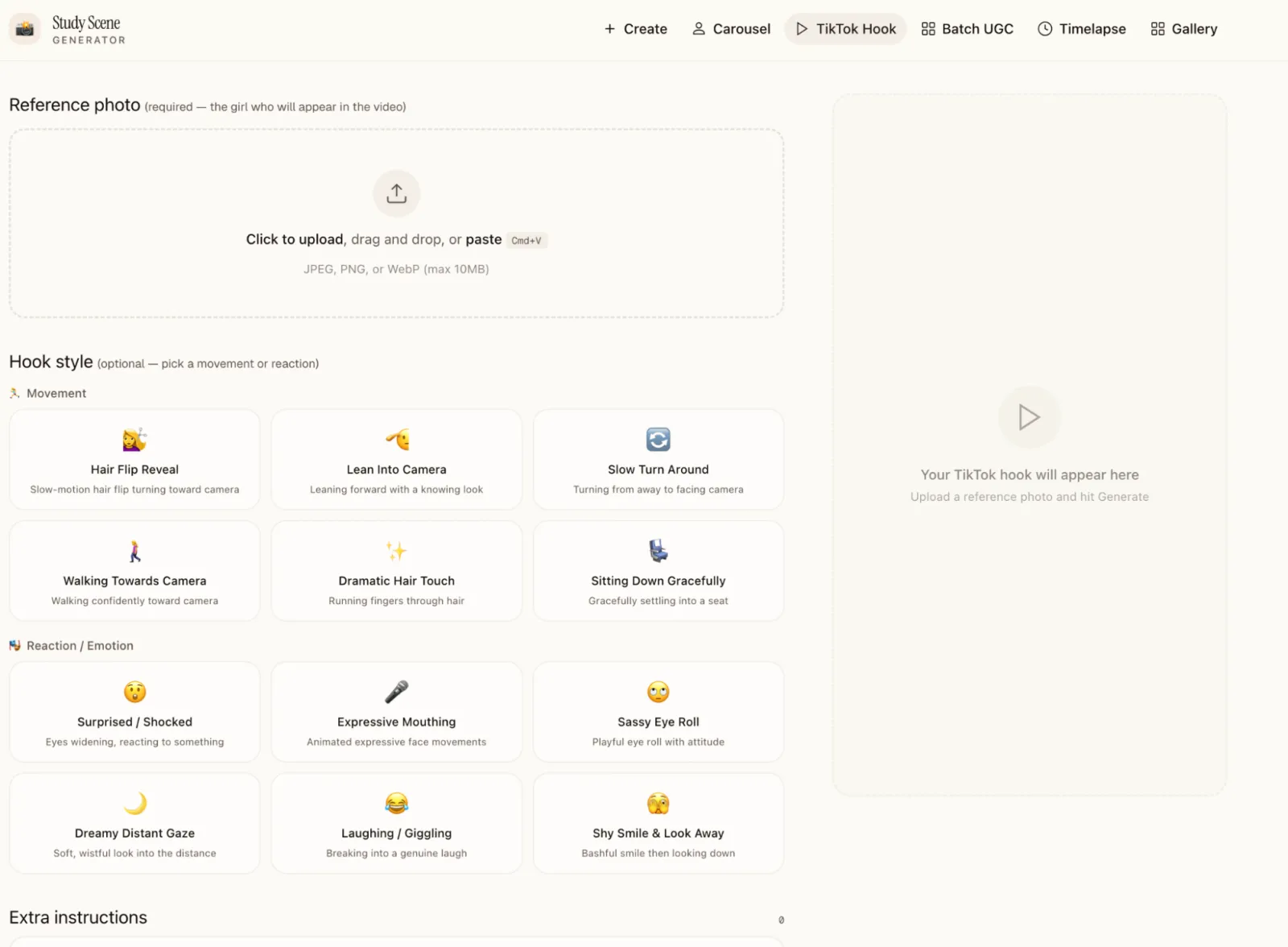Click the 'Reference photo' heading

coord(75,105)
